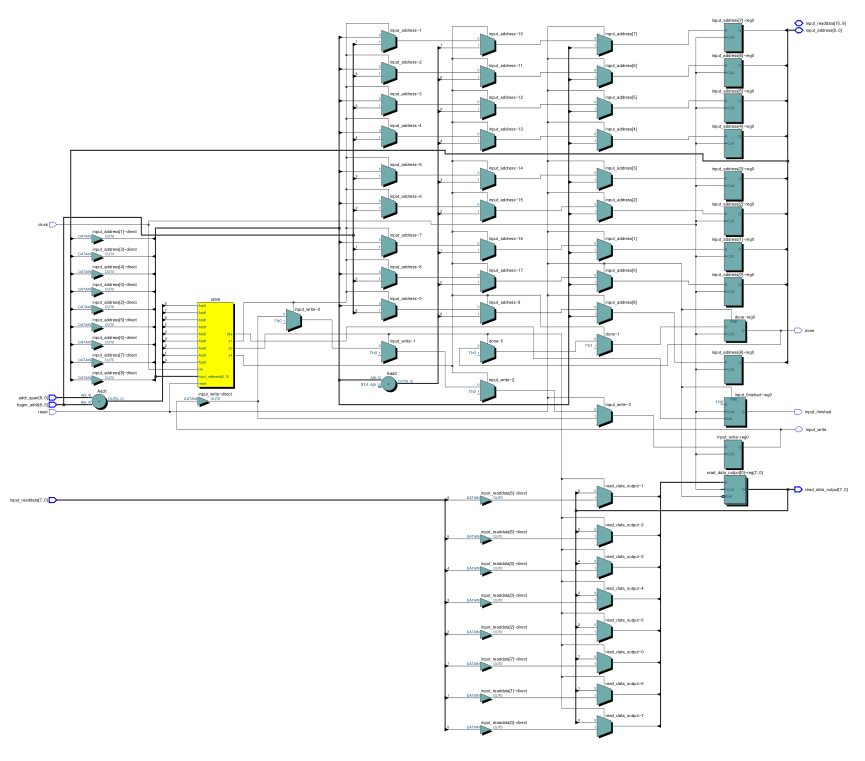865x761 pixels.
Task: Click the input_address~13 multiplexer
Action: click(488, 140)
